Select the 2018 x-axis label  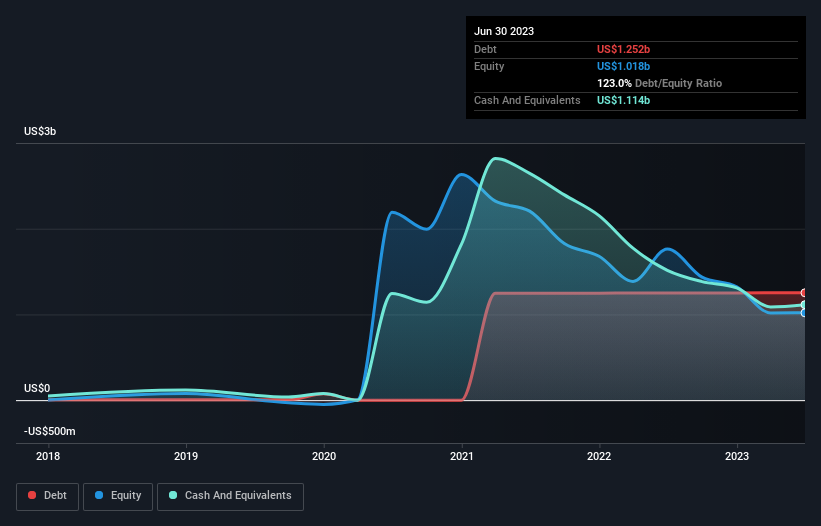(48, 455)
